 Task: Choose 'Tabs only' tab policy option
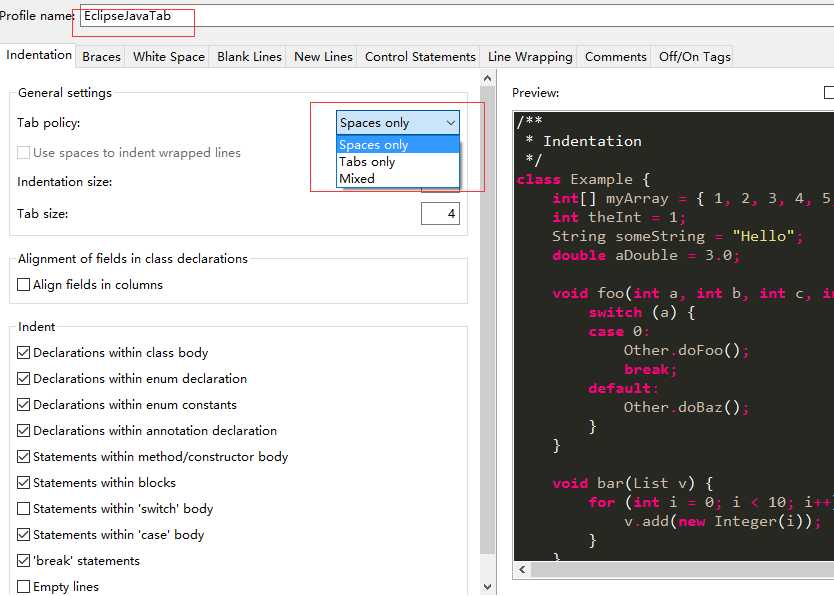(x=398, y=162)
